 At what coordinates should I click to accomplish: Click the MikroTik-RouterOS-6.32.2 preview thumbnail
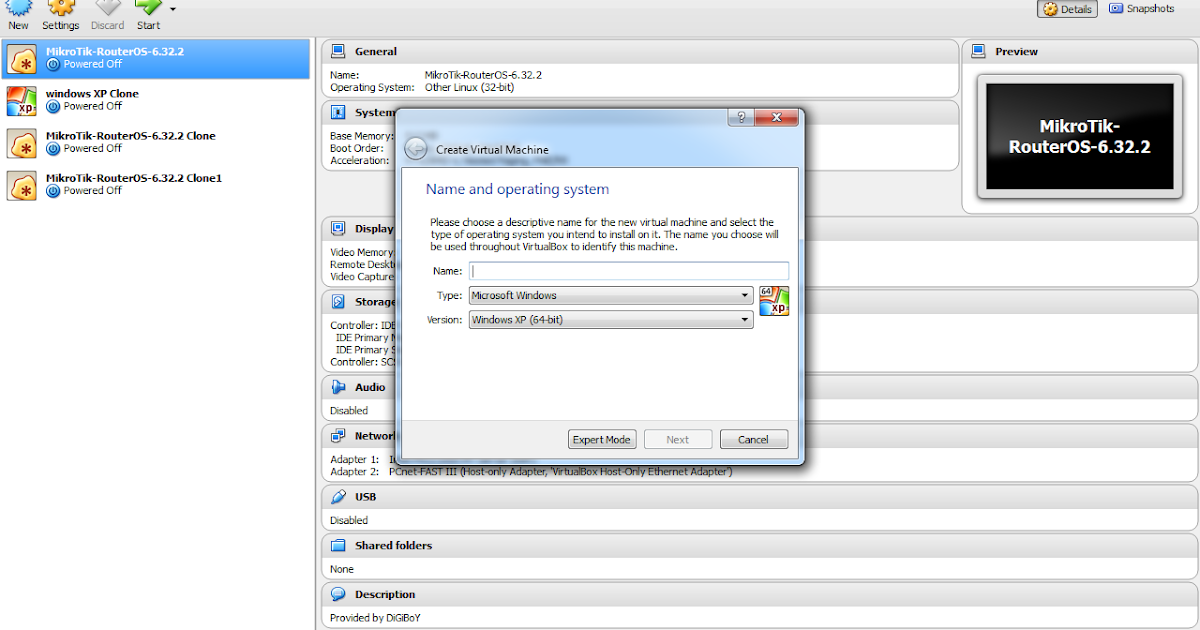point(1080,136)
